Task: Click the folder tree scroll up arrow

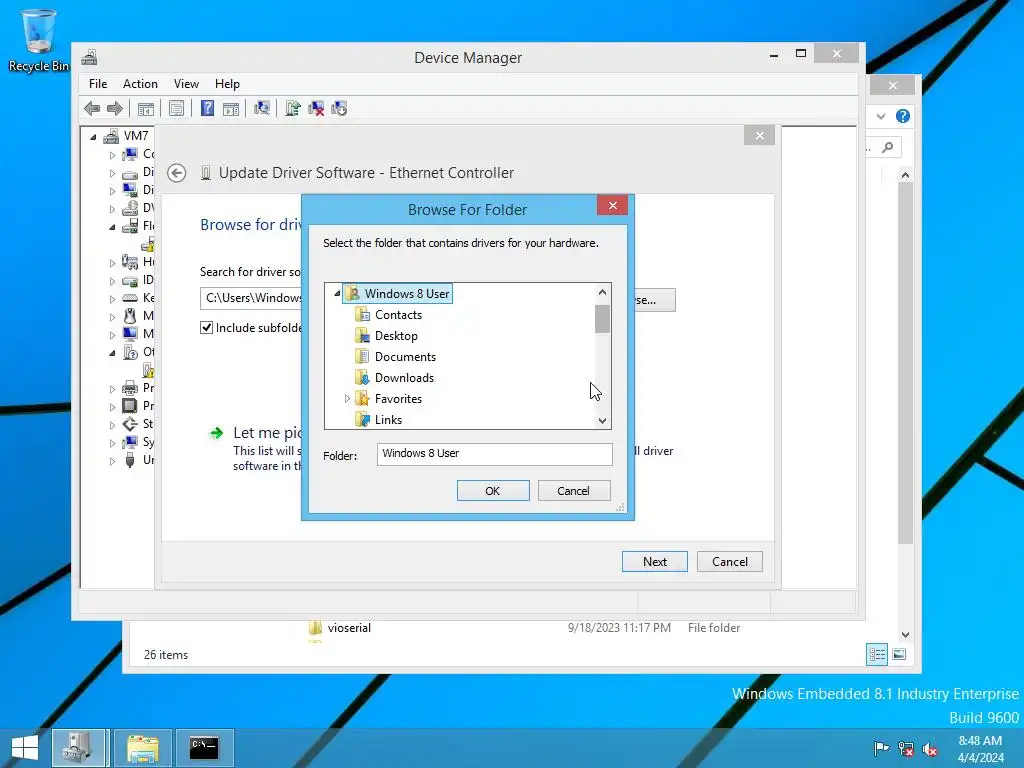Action: click(602, 292)
